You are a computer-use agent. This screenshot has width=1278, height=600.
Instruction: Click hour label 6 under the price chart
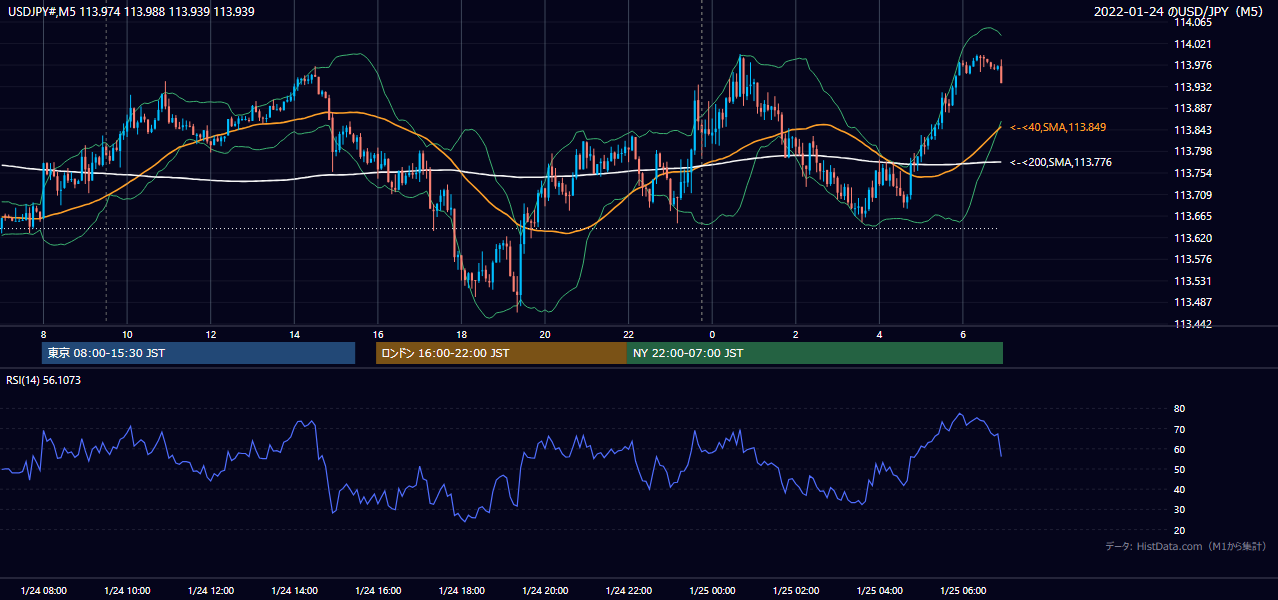click(x=963, y=334)
